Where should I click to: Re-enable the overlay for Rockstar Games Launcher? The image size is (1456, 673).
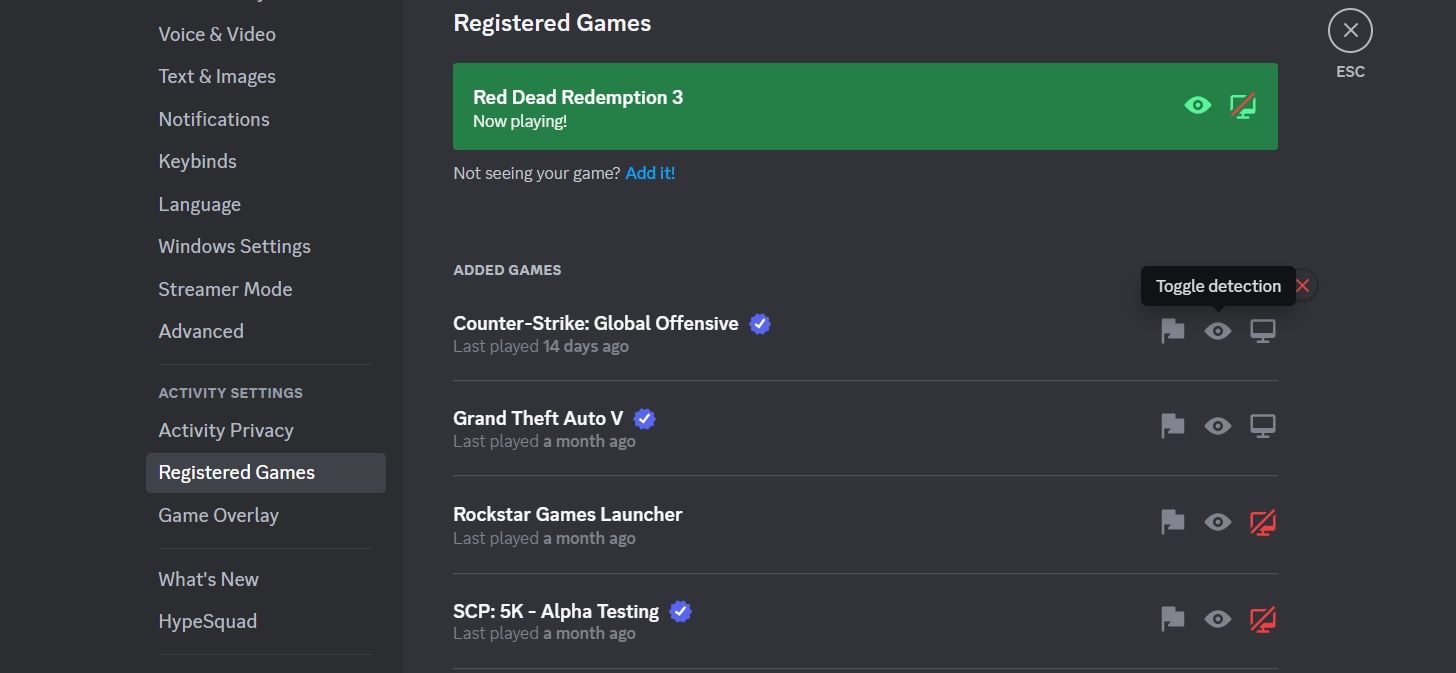(x=1262, y=522)
